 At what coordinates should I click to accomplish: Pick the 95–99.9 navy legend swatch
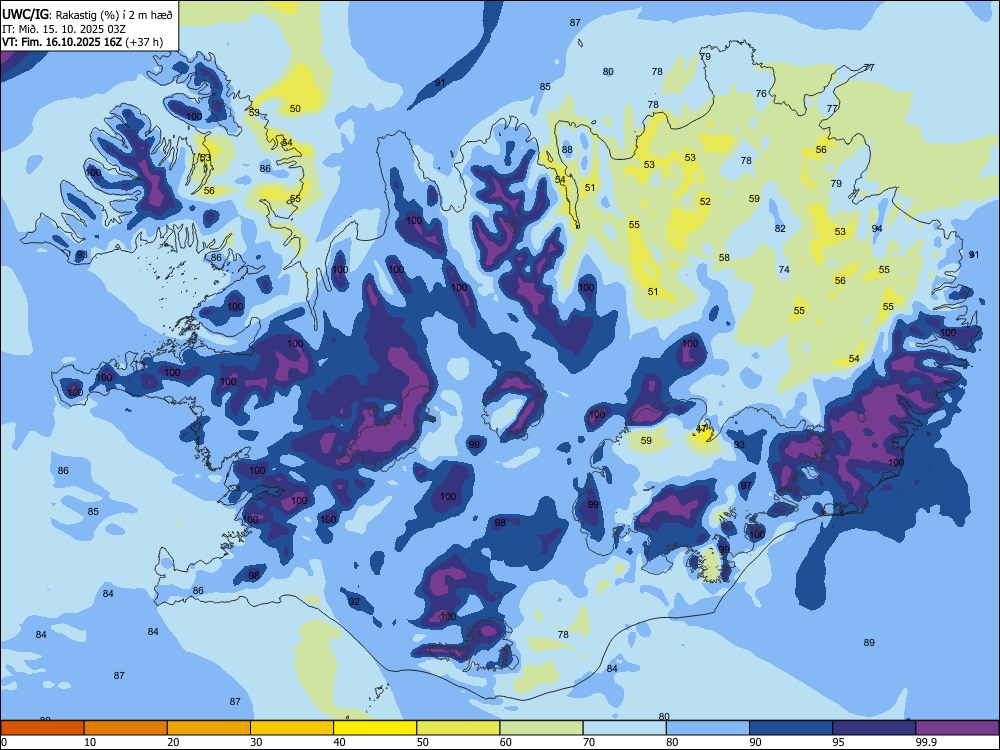tap(874, 728)
